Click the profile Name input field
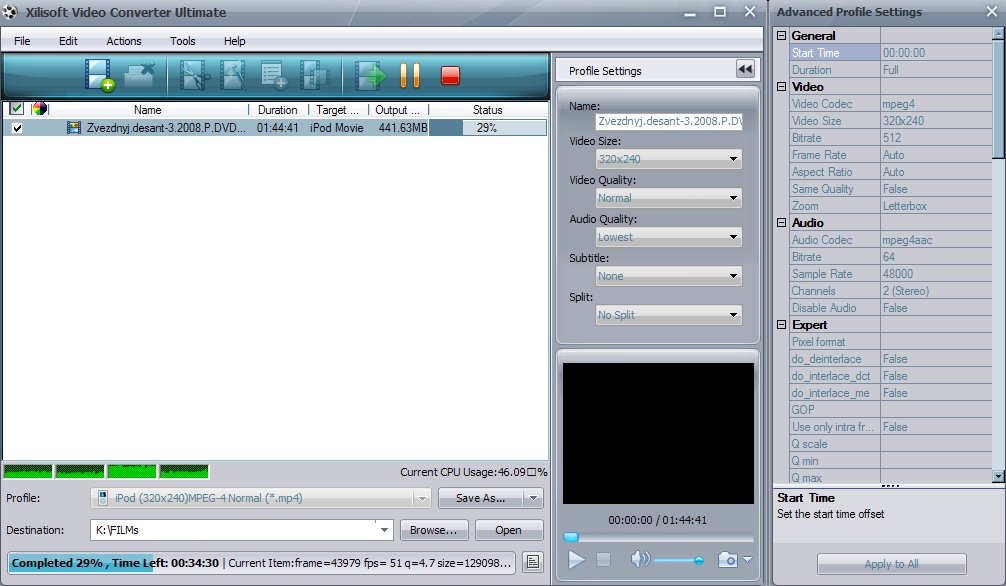This screenshot has height=586, width=1006. (669, 121)
